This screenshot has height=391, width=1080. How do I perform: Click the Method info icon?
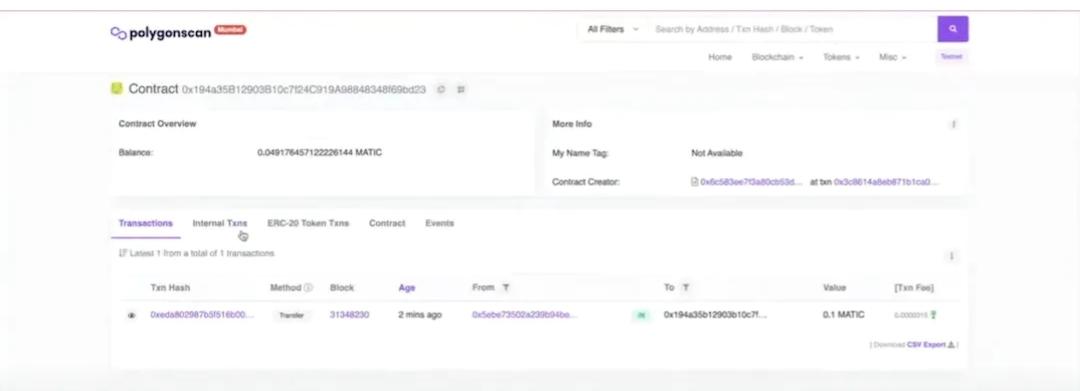tap(309, 287)
